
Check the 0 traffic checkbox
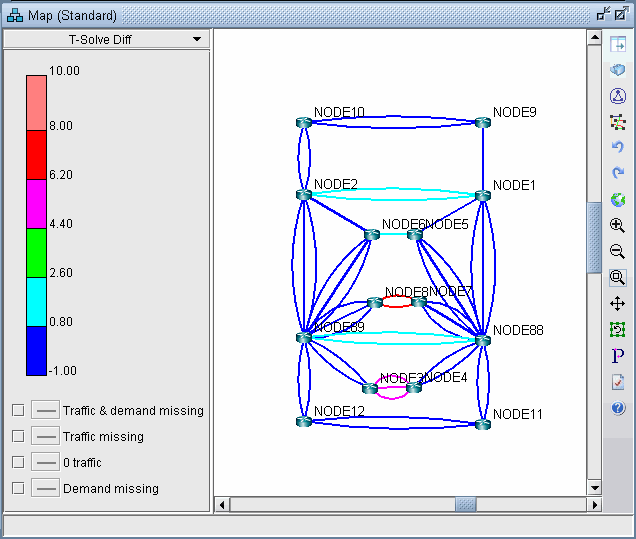pyautogui.click(x=18, y=463)
